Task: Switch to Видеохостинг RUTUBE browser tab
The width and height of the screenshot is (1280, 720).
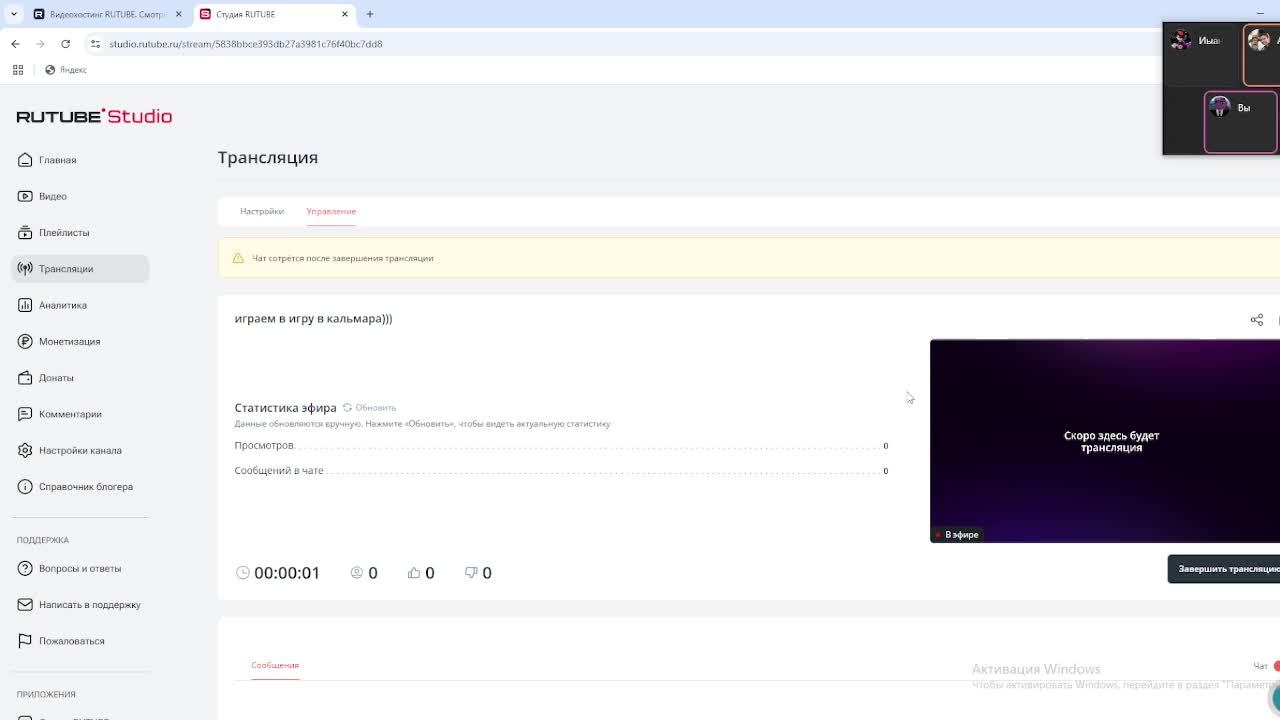Action: 107,14
